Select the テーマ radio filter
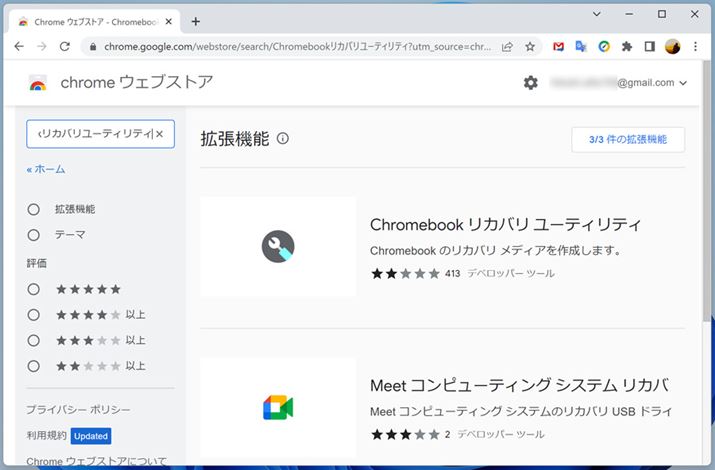Screen dimensions: 715x470 click(34, 235)
